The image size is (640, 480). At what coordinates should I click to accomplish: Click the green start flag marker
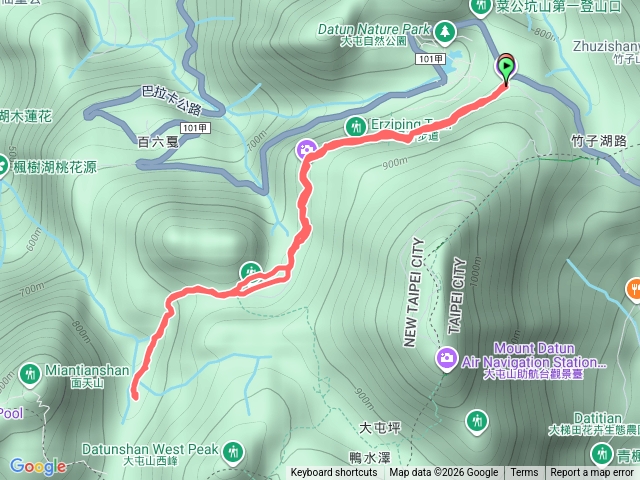[506, 69]
